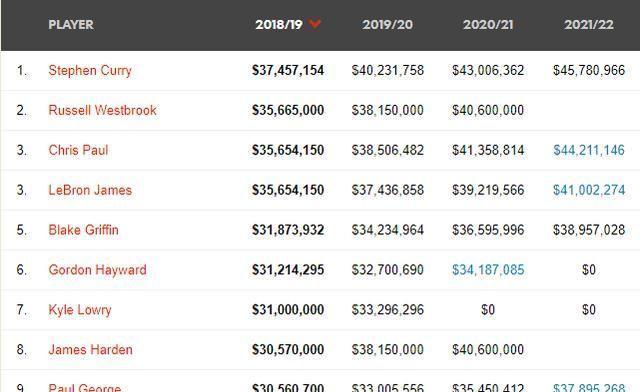The width and height of the screenshot is (640, 392).
Task: Open Gordon Hayward's player link
Action: [x=98, y=270]
